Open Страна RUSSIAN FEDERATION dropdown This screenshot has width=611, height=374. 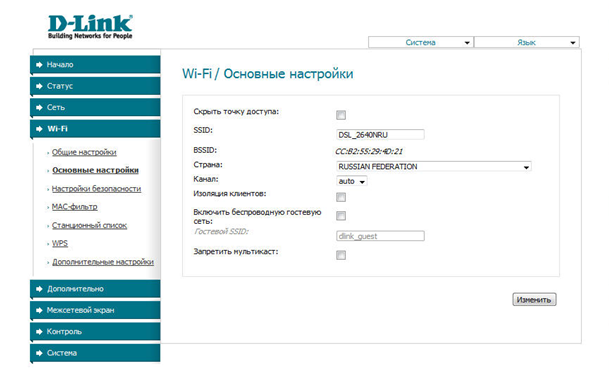click(434, 167)
